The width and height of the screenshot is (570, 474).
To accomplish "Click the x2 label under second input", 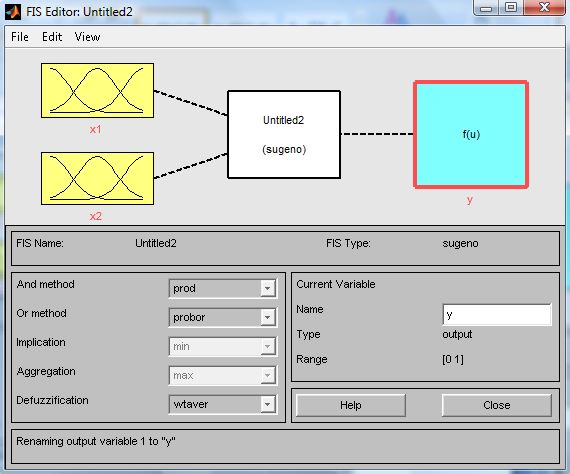I will (96, 216).
